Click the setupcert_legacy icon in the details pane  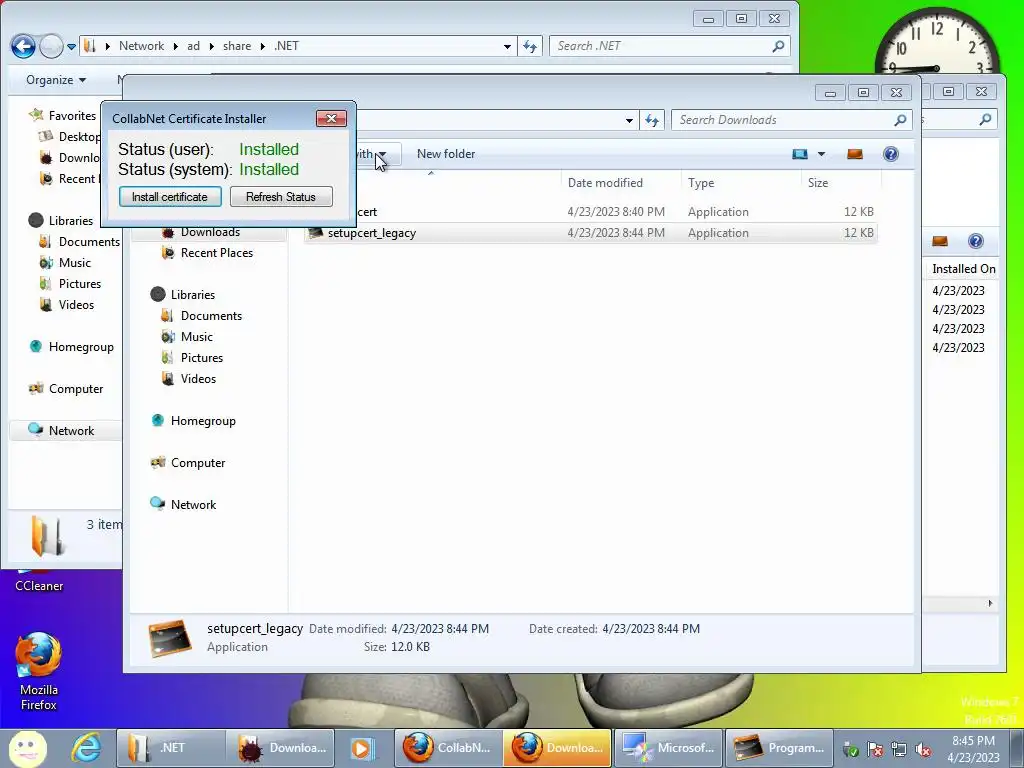point(170,638)
